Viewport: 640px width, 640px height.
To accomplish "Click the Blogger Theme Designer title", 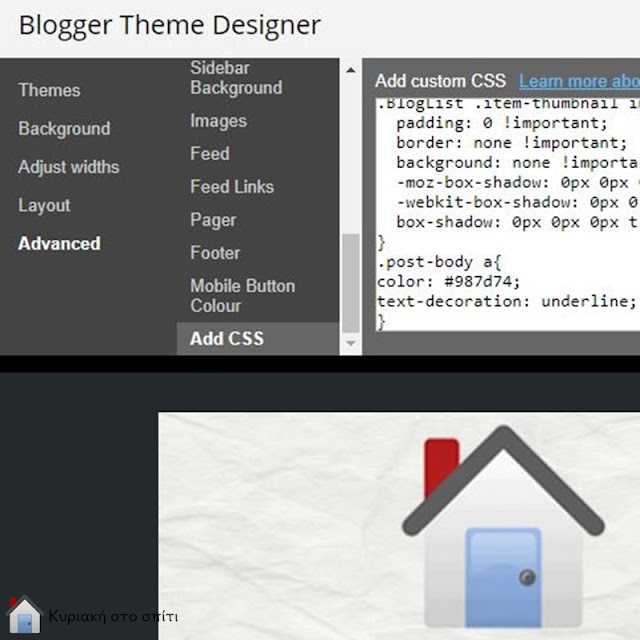I will pos(170,25).
